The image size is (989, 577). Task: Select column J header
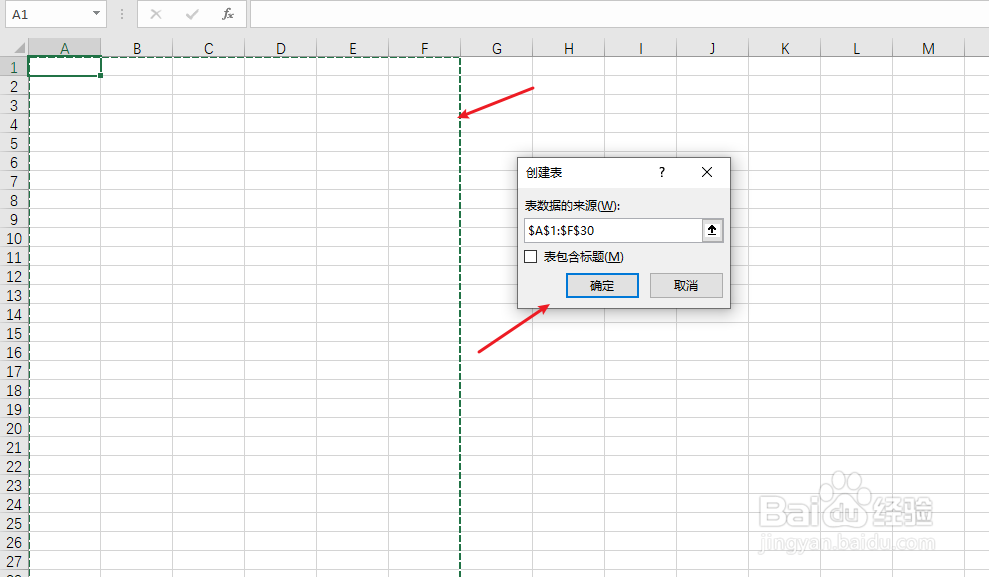tap(713, 48)
